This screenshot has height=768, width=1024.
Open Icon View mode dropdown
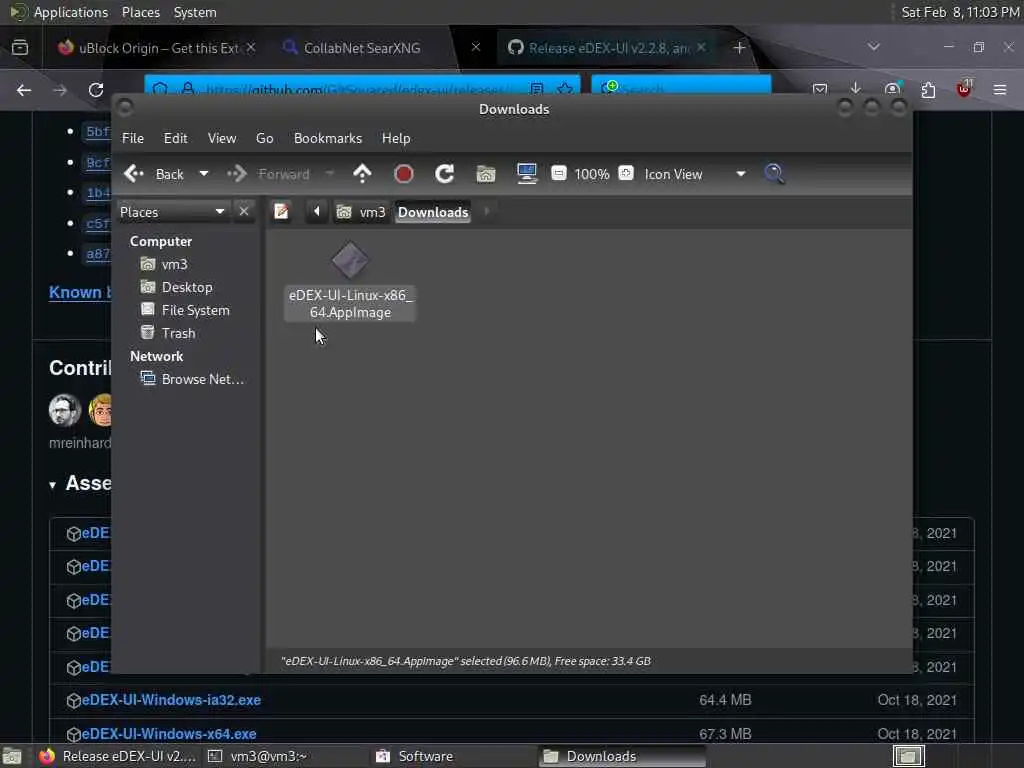[x=694, y=174]
